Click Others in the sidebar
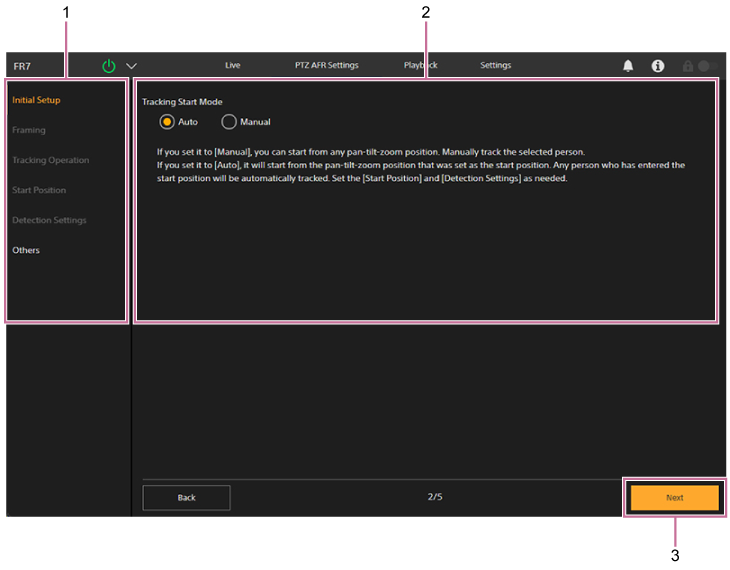This screenshot has width=730, height=570. [26, 250]
